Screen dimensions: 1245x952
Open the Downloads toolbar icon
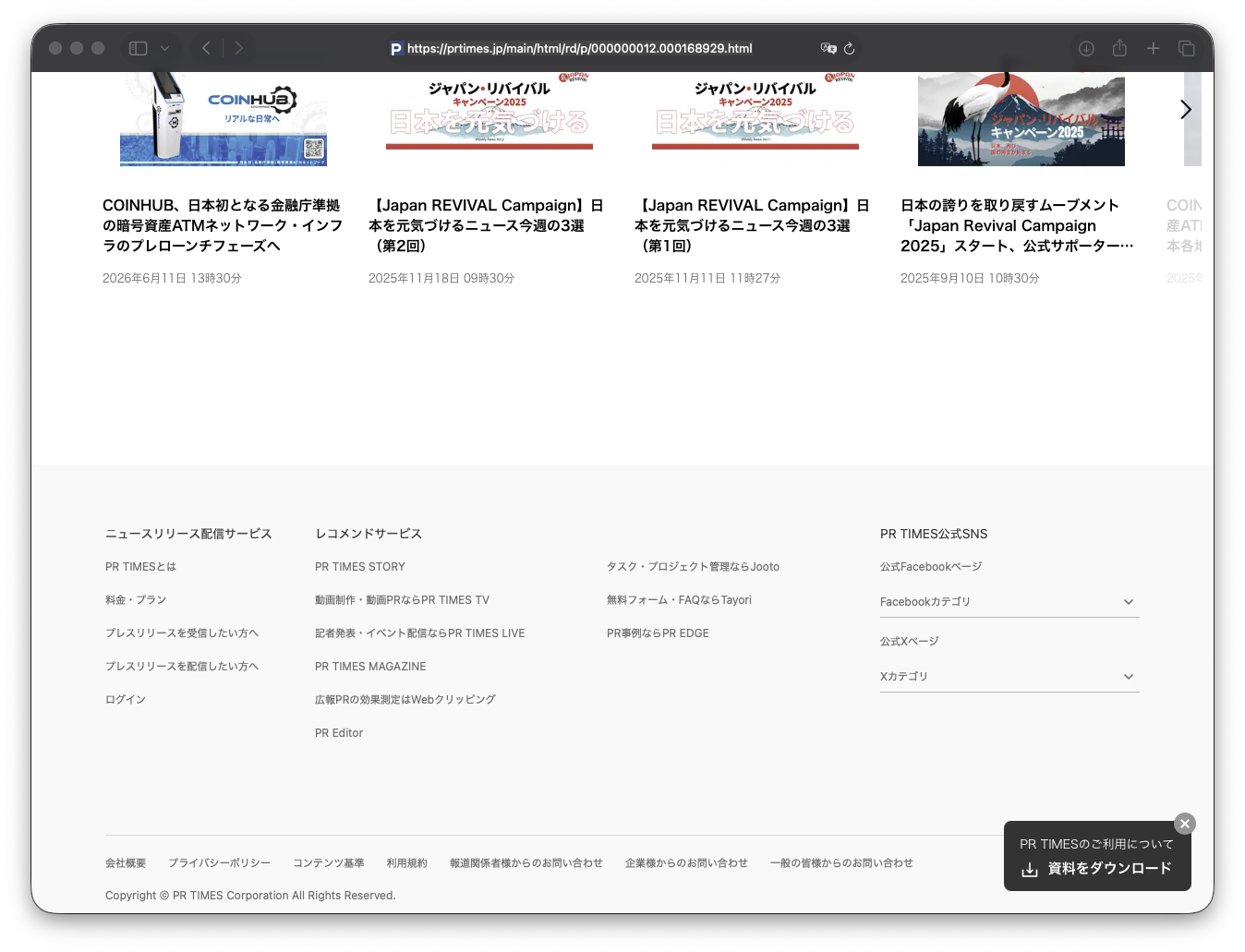pos(1086,48)
